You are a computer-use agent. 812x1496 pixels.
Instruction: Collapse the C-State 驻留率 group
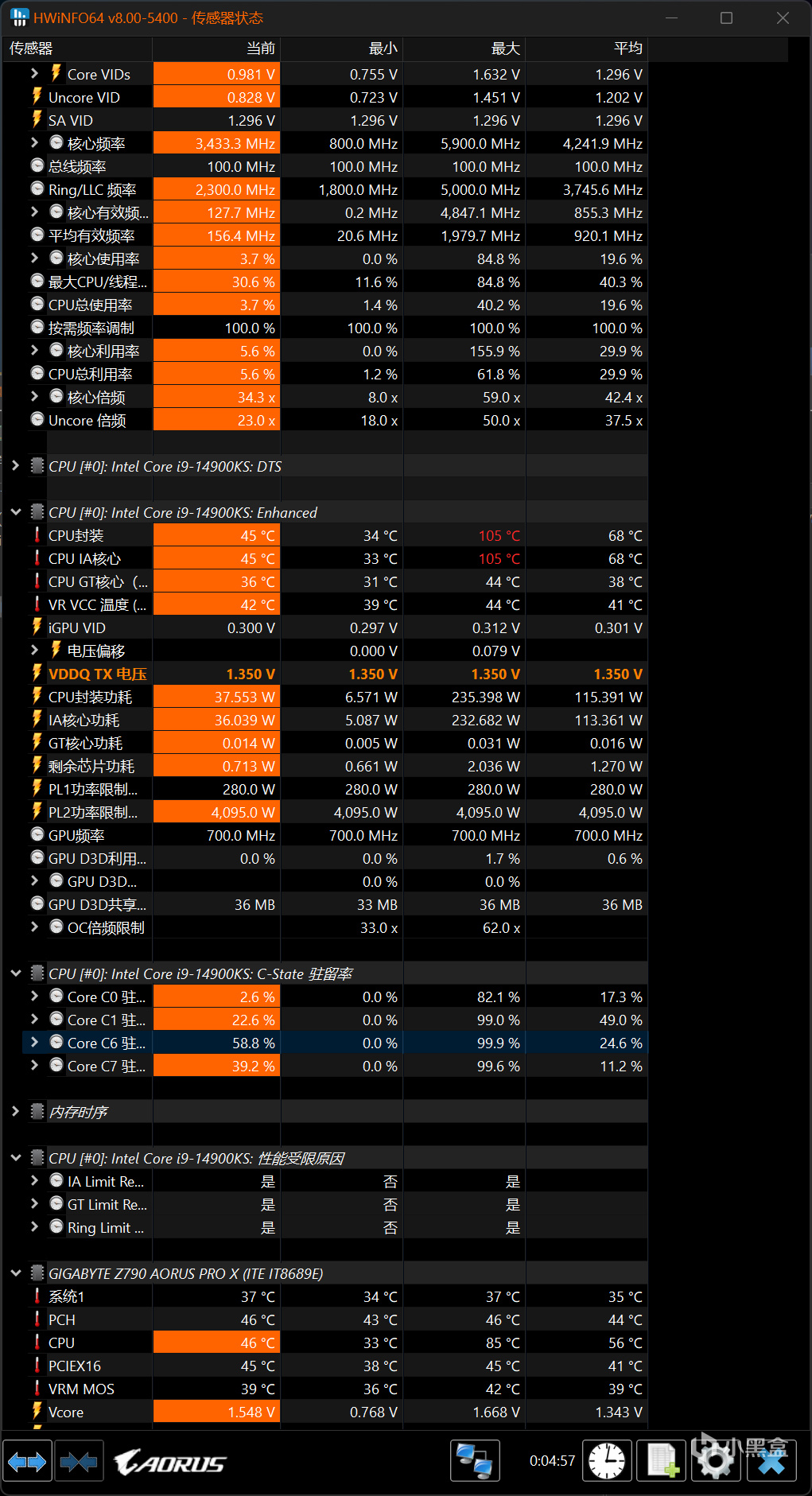click(15, 973)
